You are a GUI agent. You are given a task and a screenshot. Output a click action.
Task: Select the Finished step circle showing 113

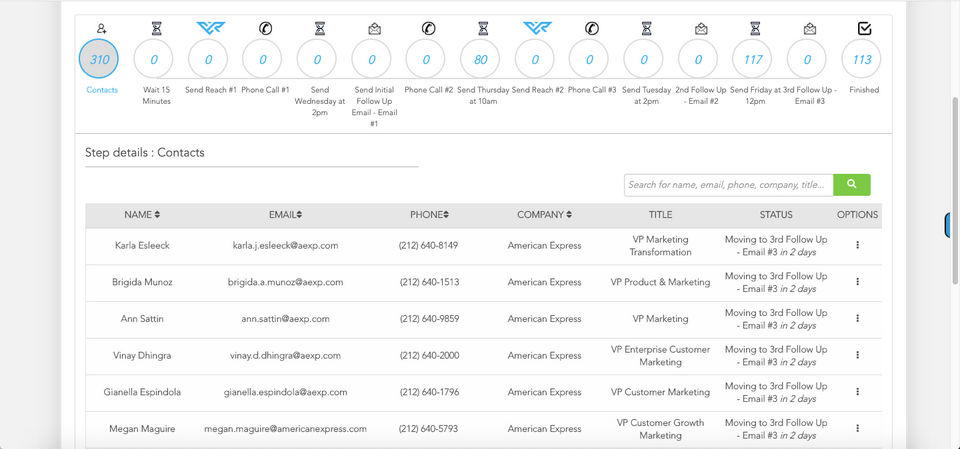(x=861, y=59)
